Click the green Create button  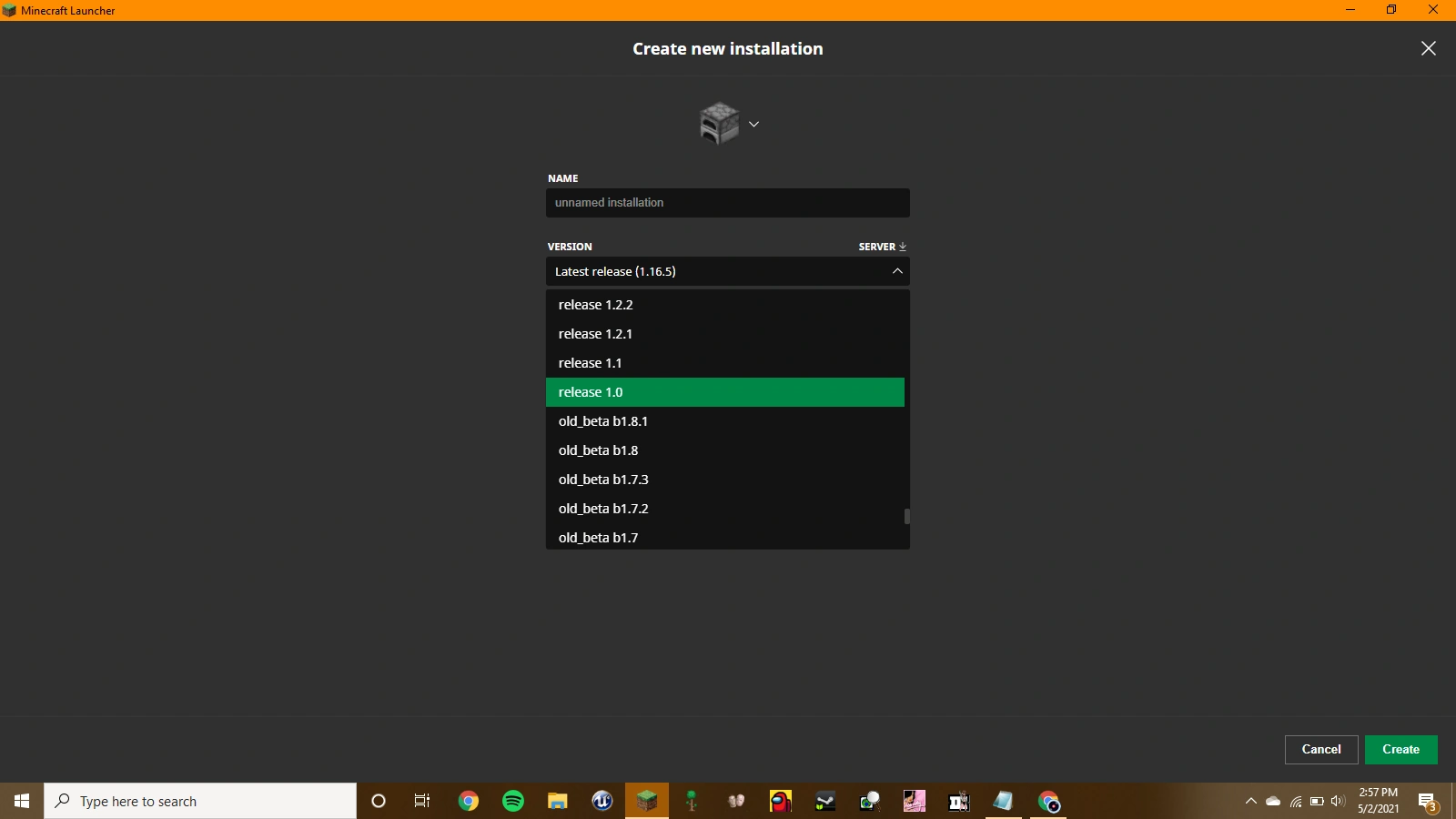click(x=1401, y=750)
